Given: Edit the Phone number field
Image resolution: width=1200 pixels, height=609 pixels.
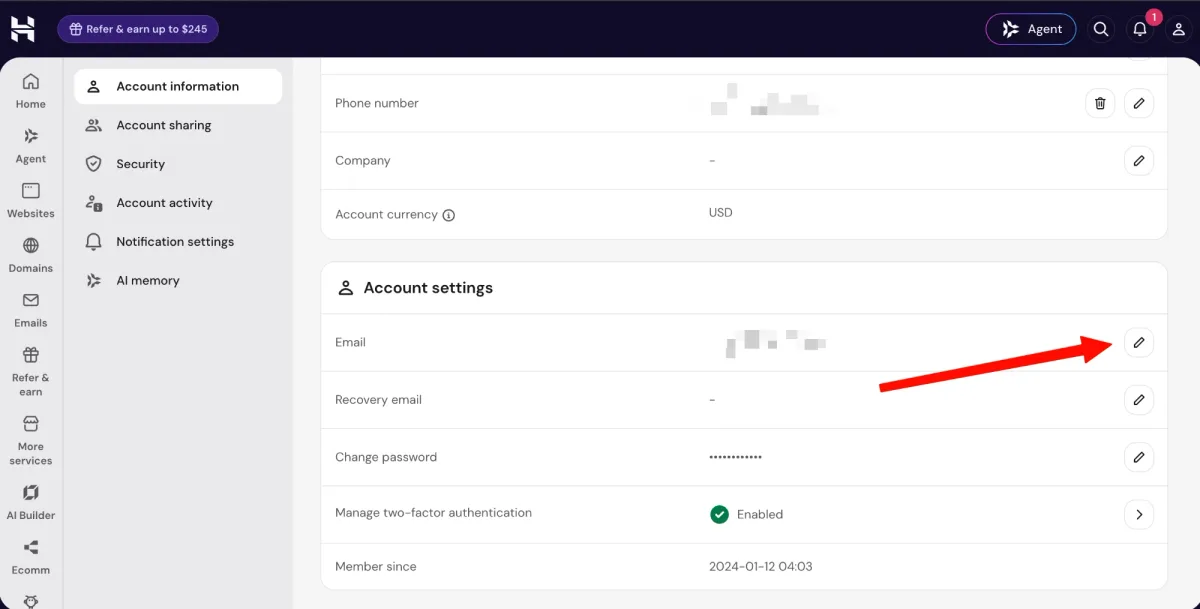Looking at the screenshot, I should (1139, 103).
